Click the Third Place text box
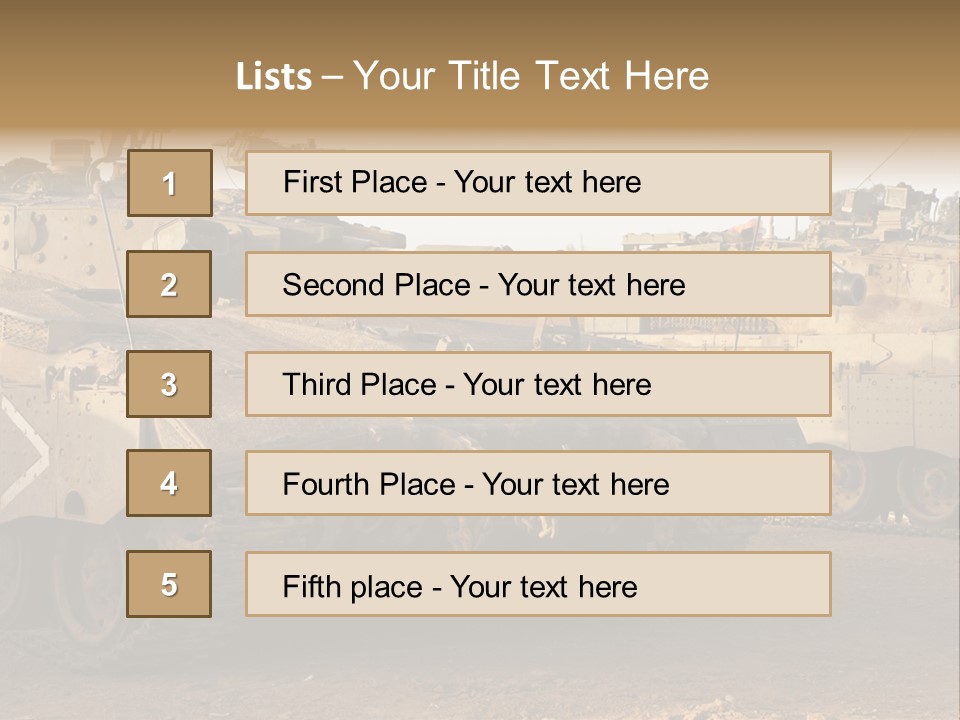 point(538,384)
